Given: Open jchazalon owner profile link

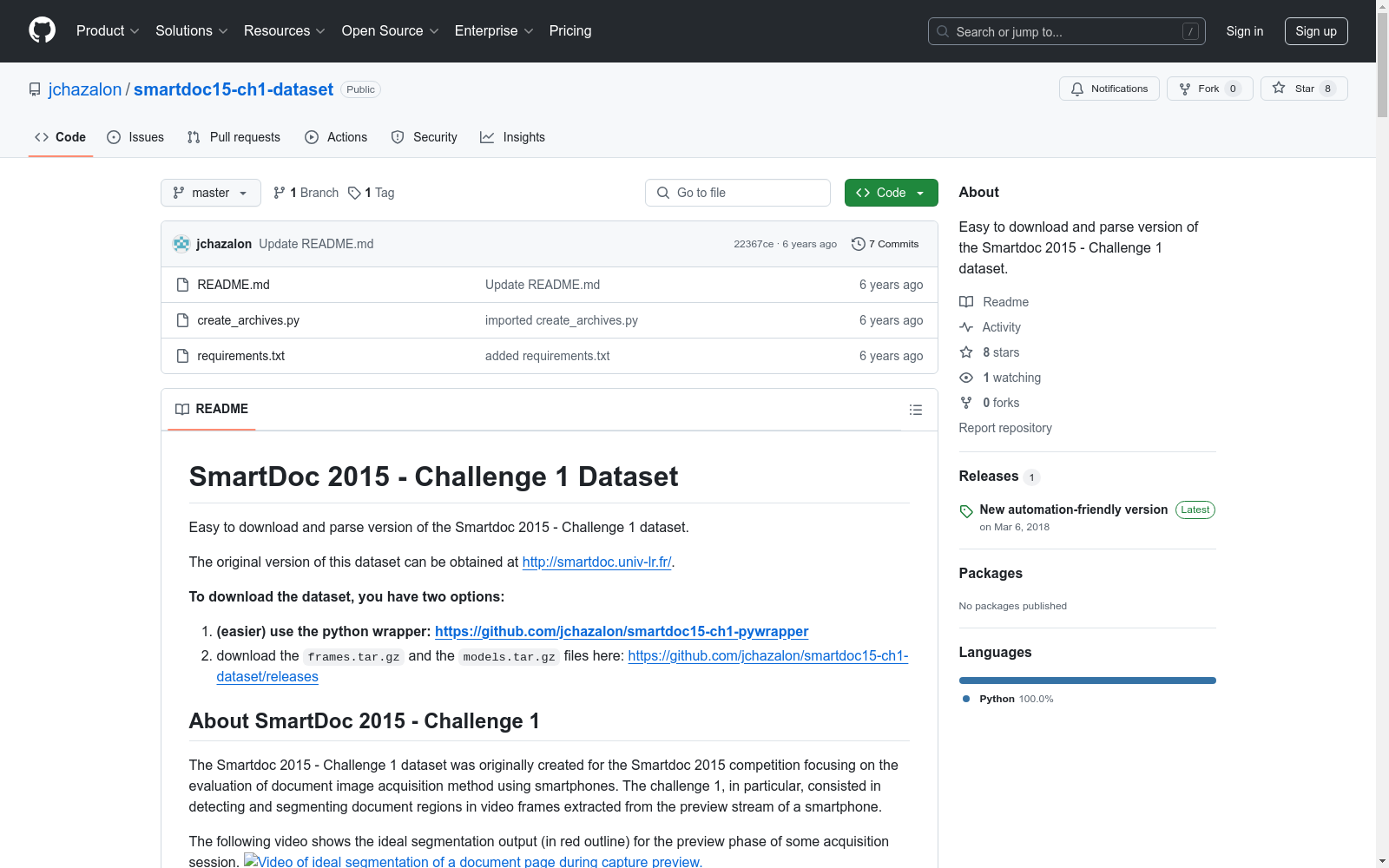Looking at the screenshot, I should coord(85,89).
